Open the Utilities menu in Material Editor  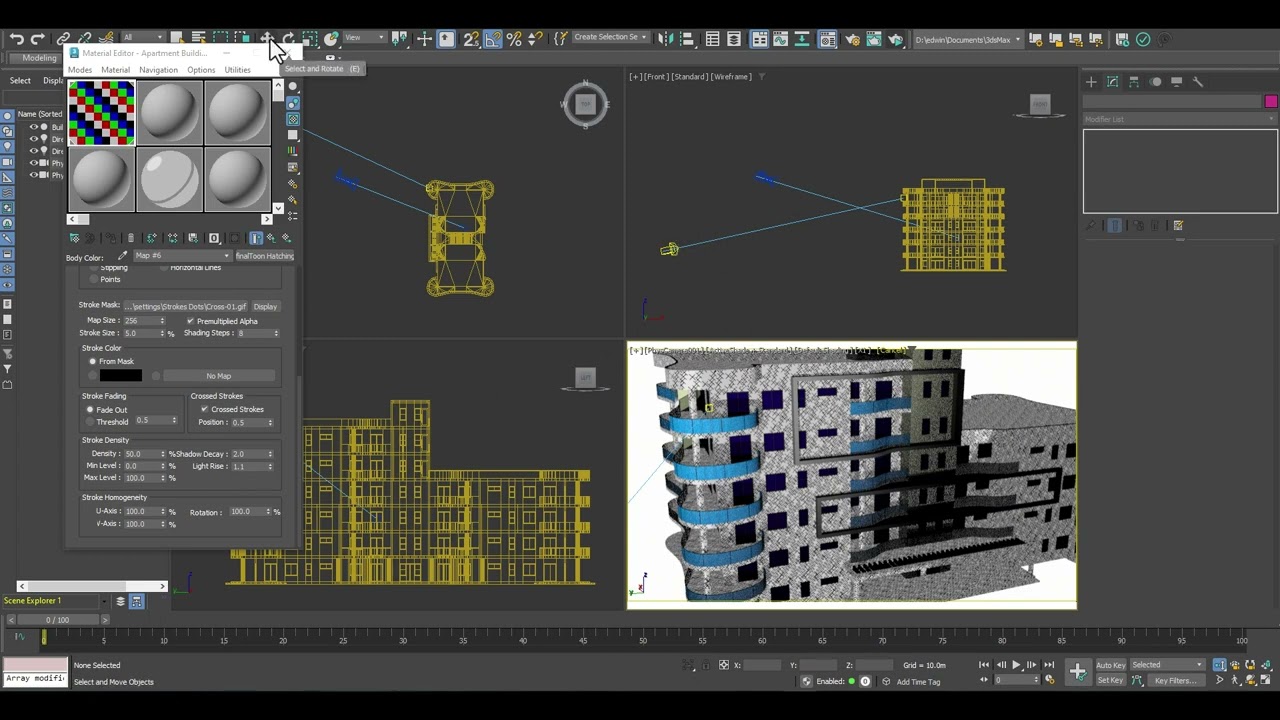click(237, 70)
